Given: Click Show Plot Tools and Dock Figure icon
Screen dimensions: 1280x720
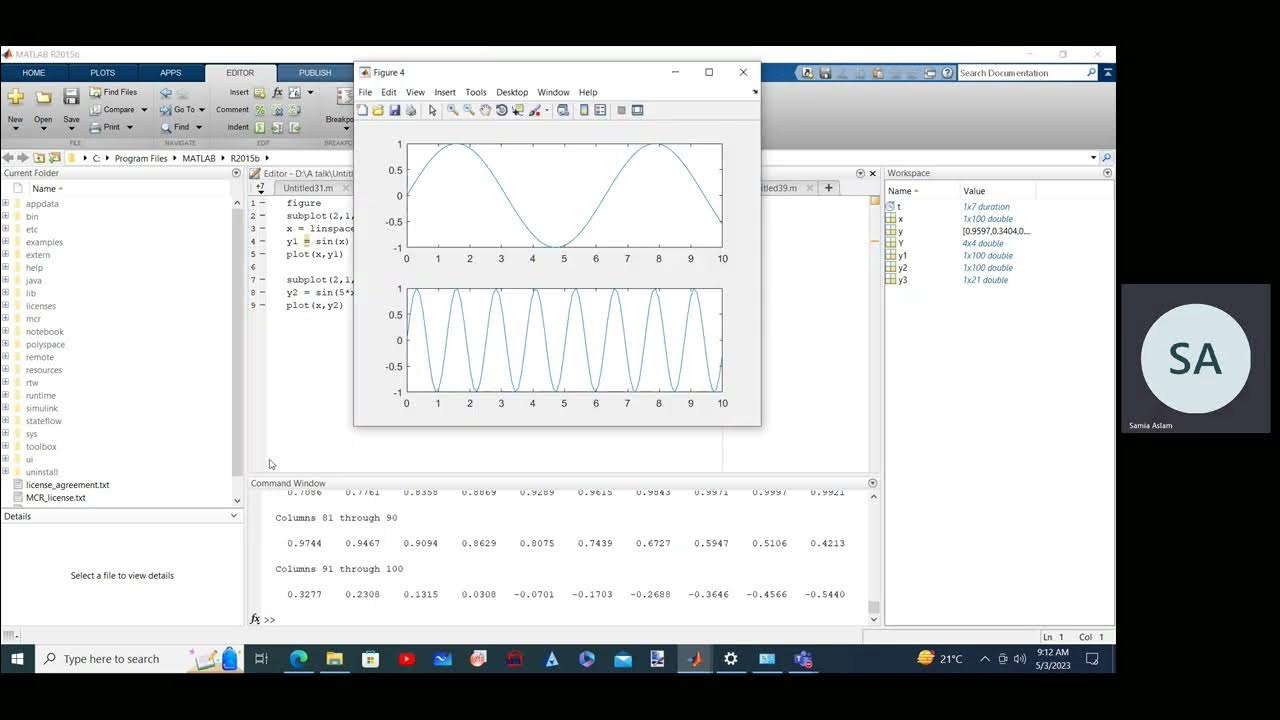Looking at the screenshot, I should 637,110.
